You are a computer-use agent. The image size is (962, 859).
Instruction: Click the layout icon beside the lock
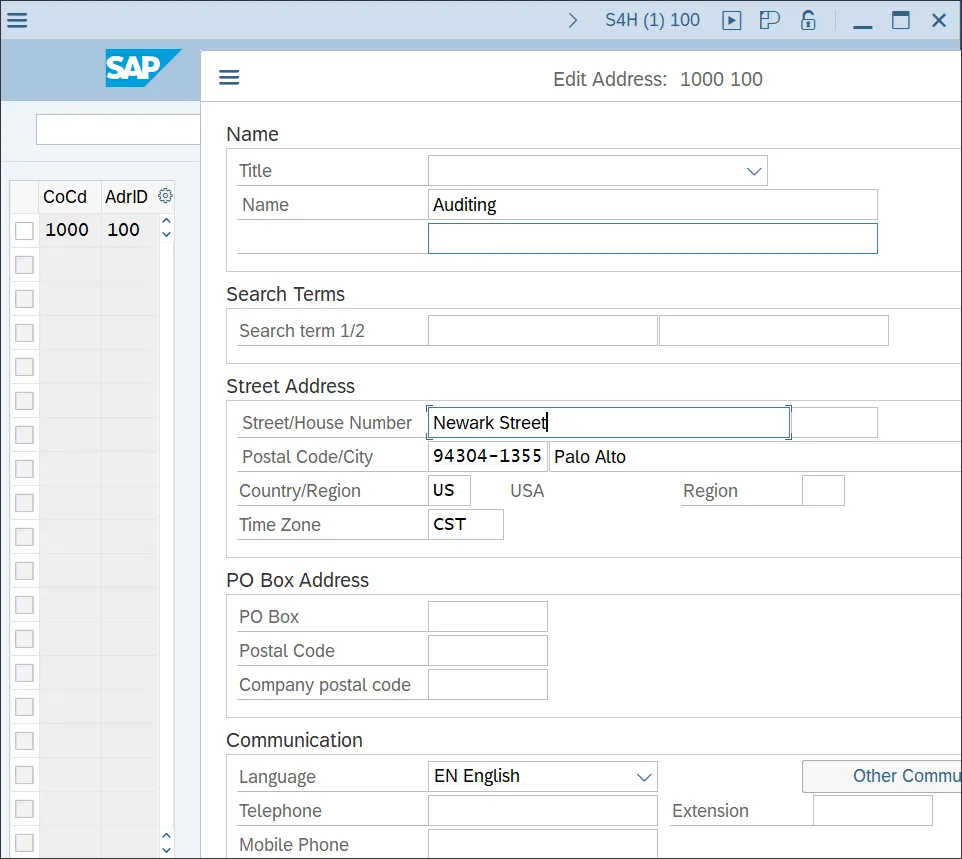tap(769, 20)
